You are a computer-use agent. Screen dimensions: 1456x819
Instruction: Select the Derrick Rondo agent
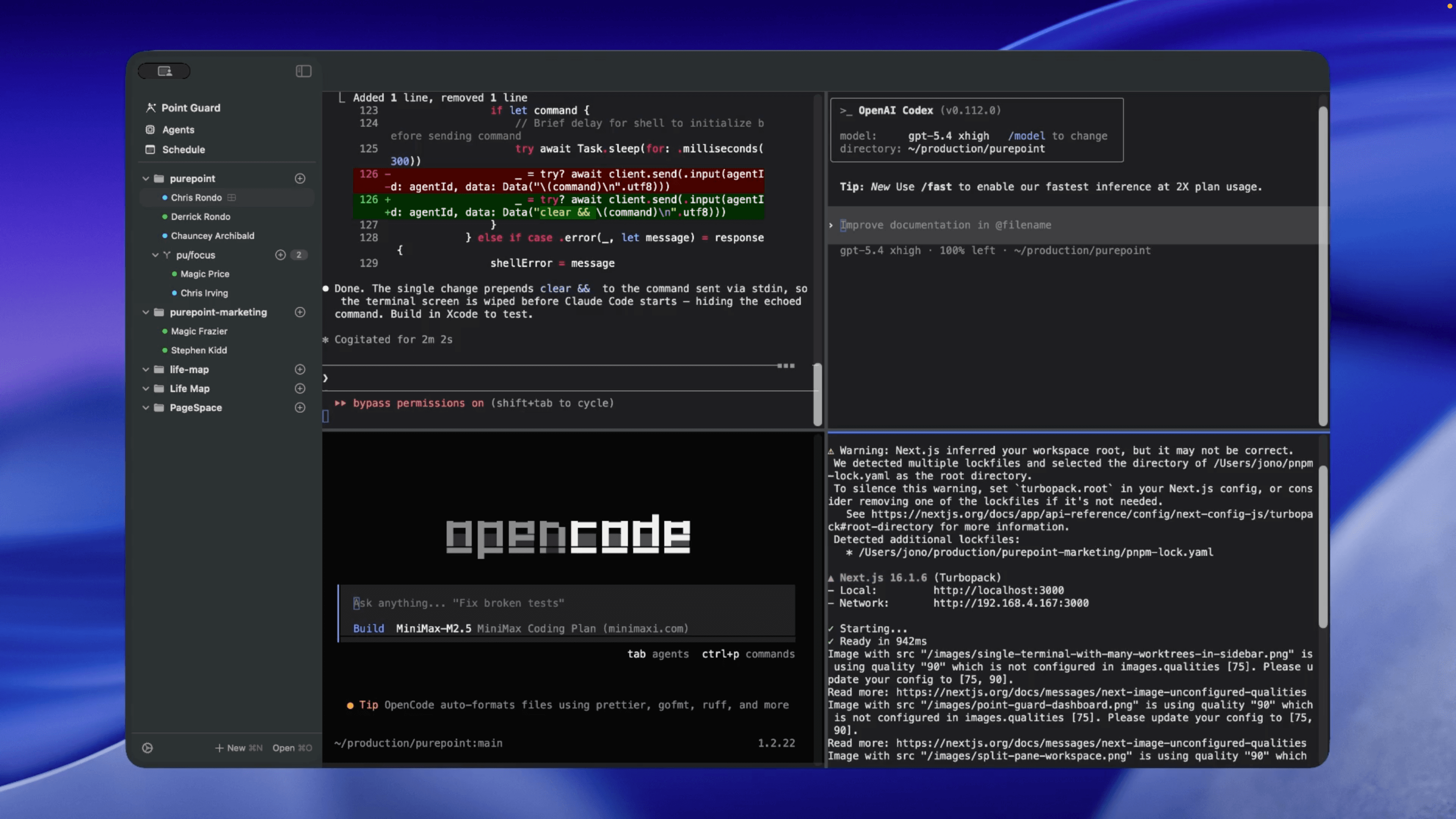pos(200,217)
